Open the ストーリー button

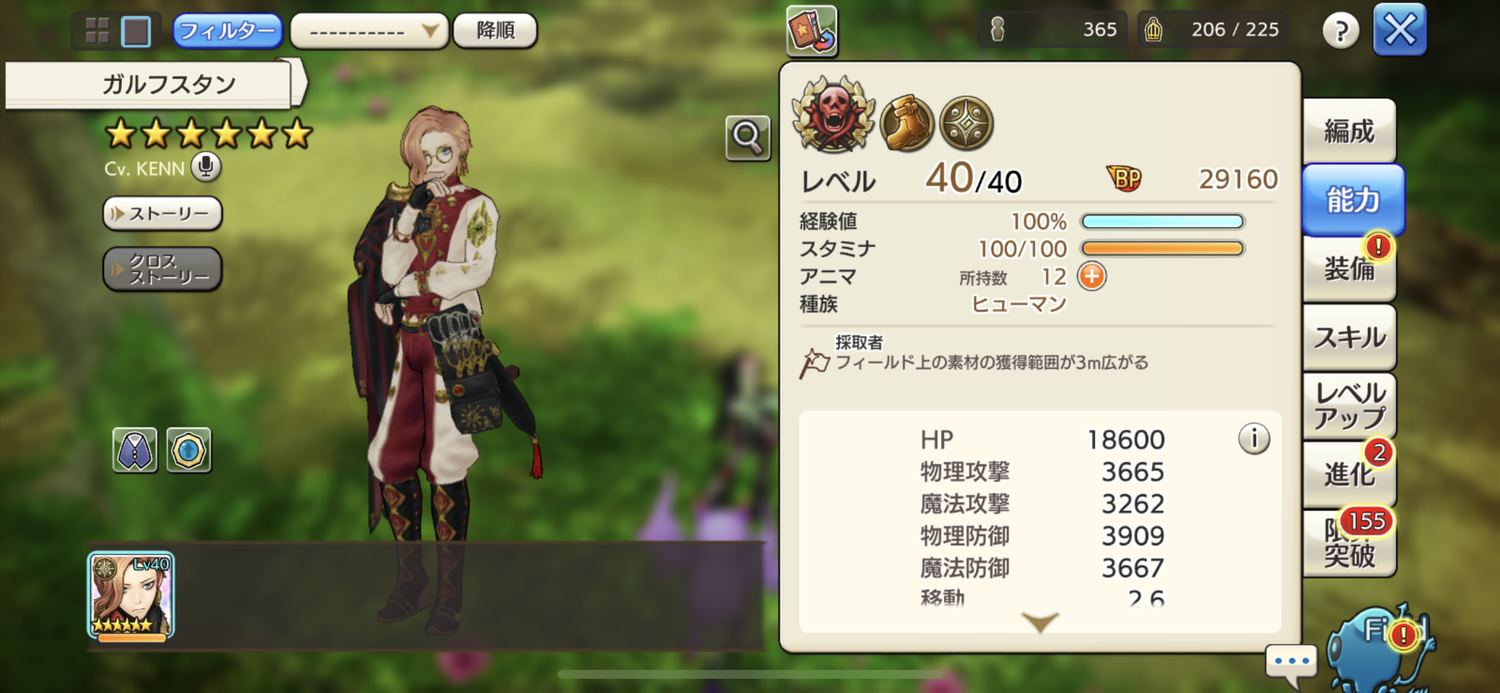point(162,213)
